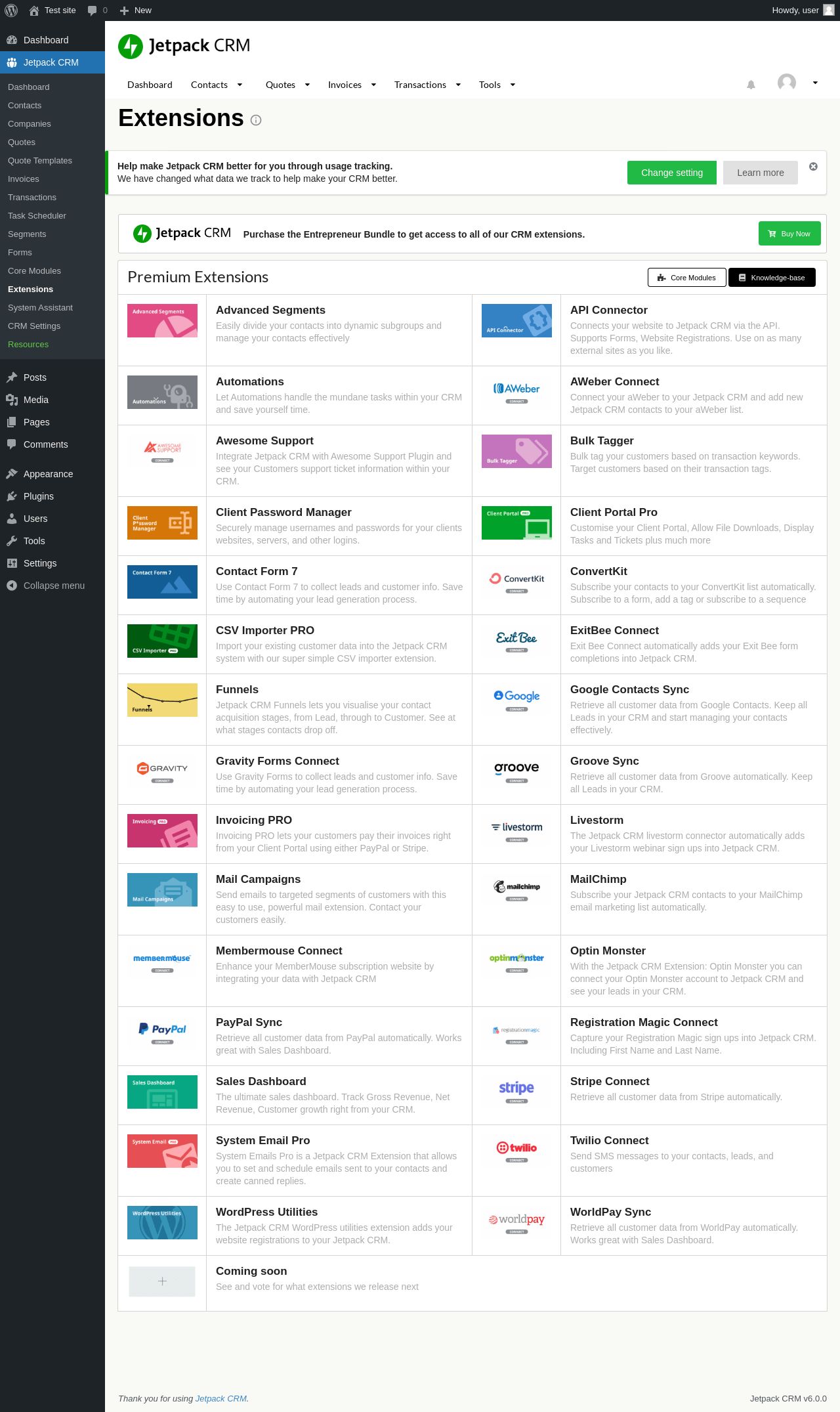Click the Livestorm logo
This screenshot has height=1412, width=840.
click(x=516, y=830)
